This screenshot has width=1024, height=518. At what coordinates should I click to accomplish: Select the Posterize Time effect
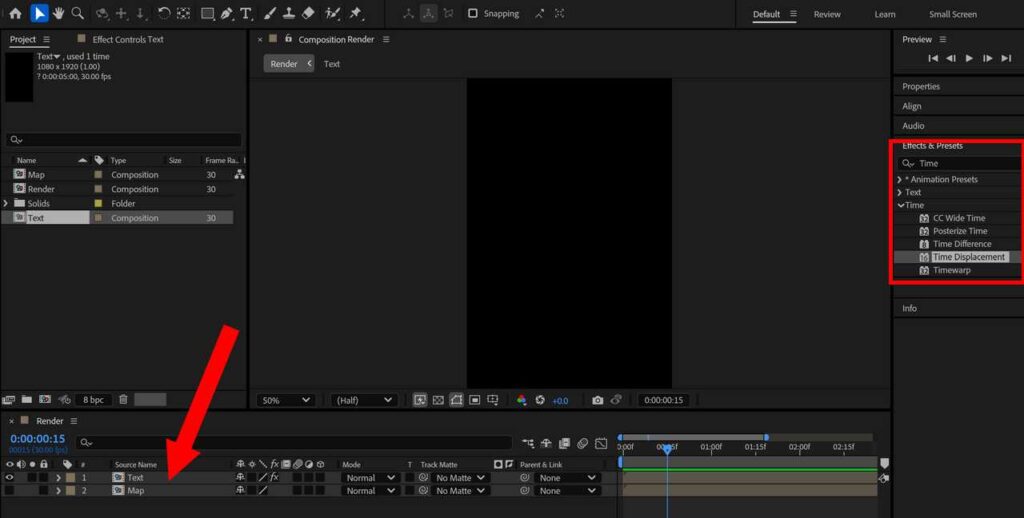960,231
